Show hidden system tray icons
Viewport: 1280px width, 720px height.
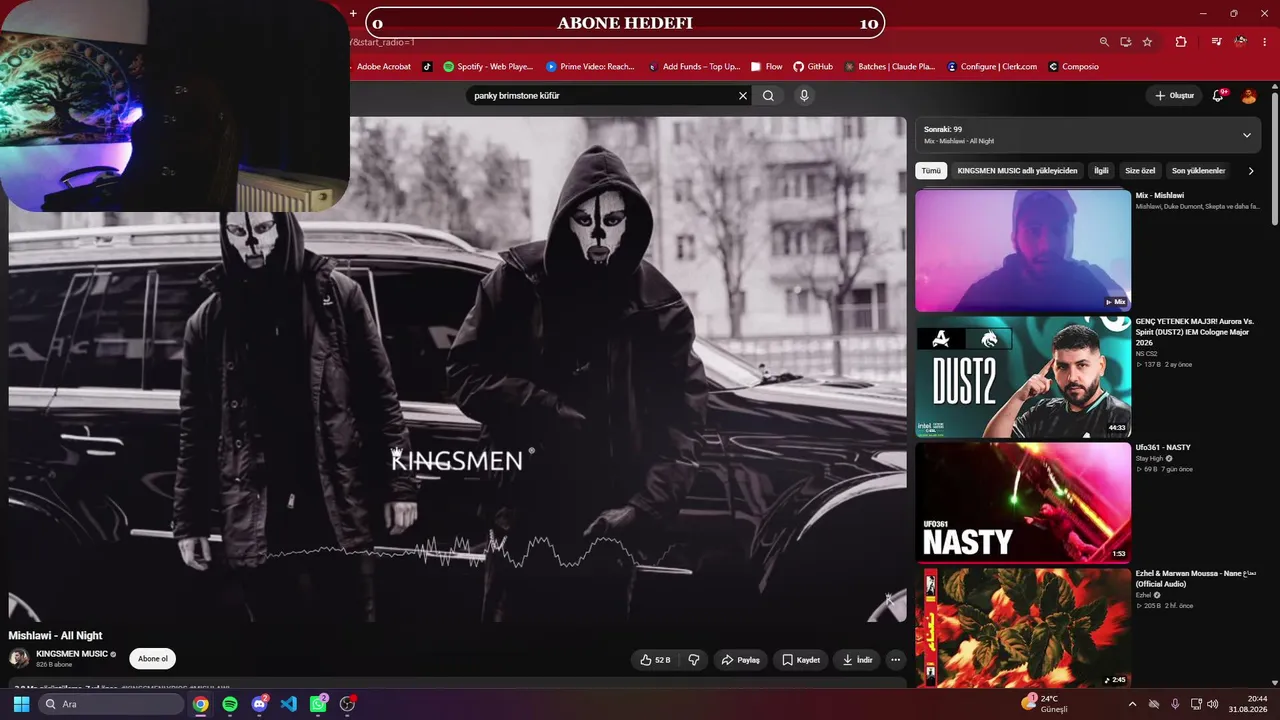(x=1132, y=704)
